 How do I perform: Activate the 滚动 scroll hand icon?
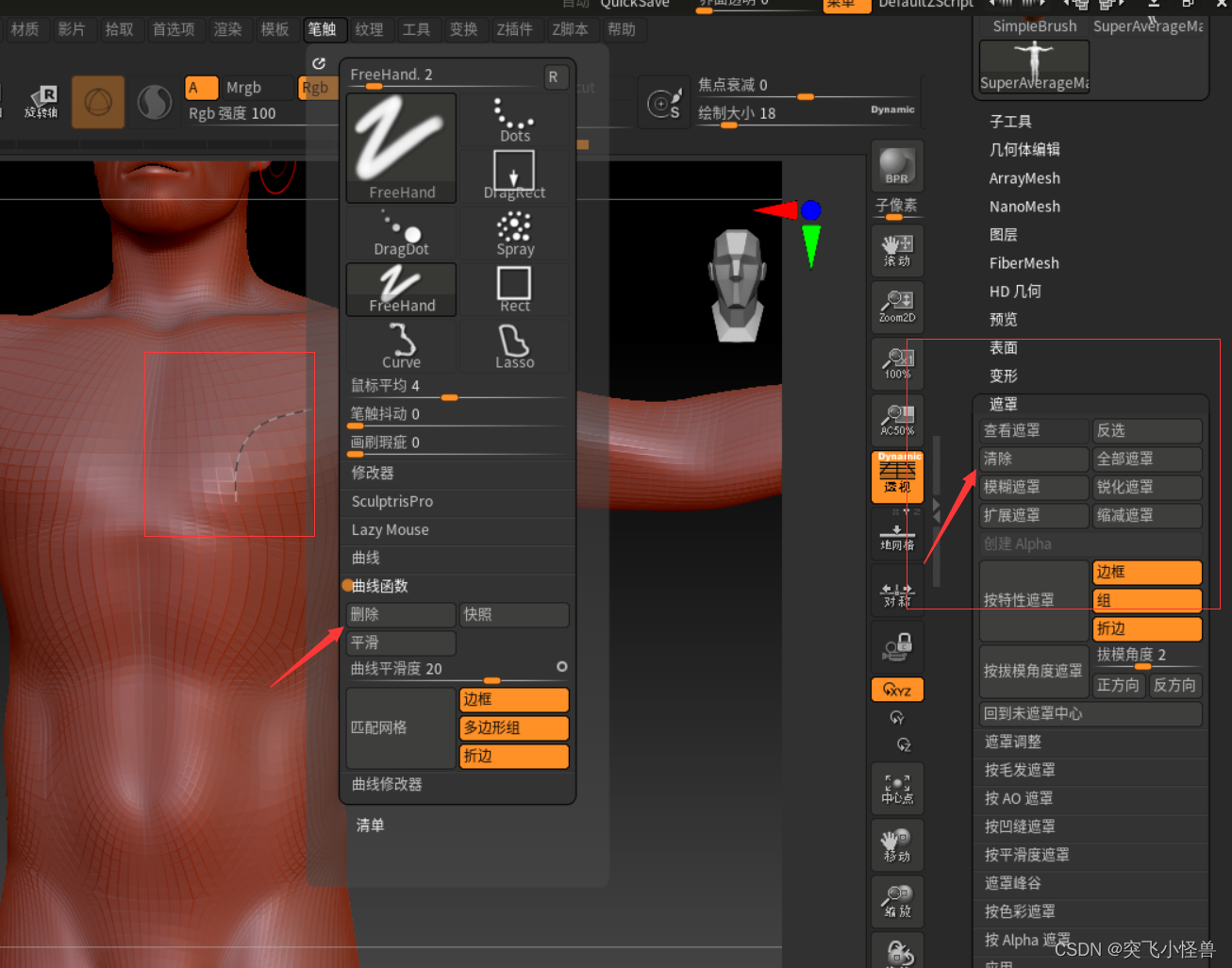pyautogui.click(x=897, y=250)
